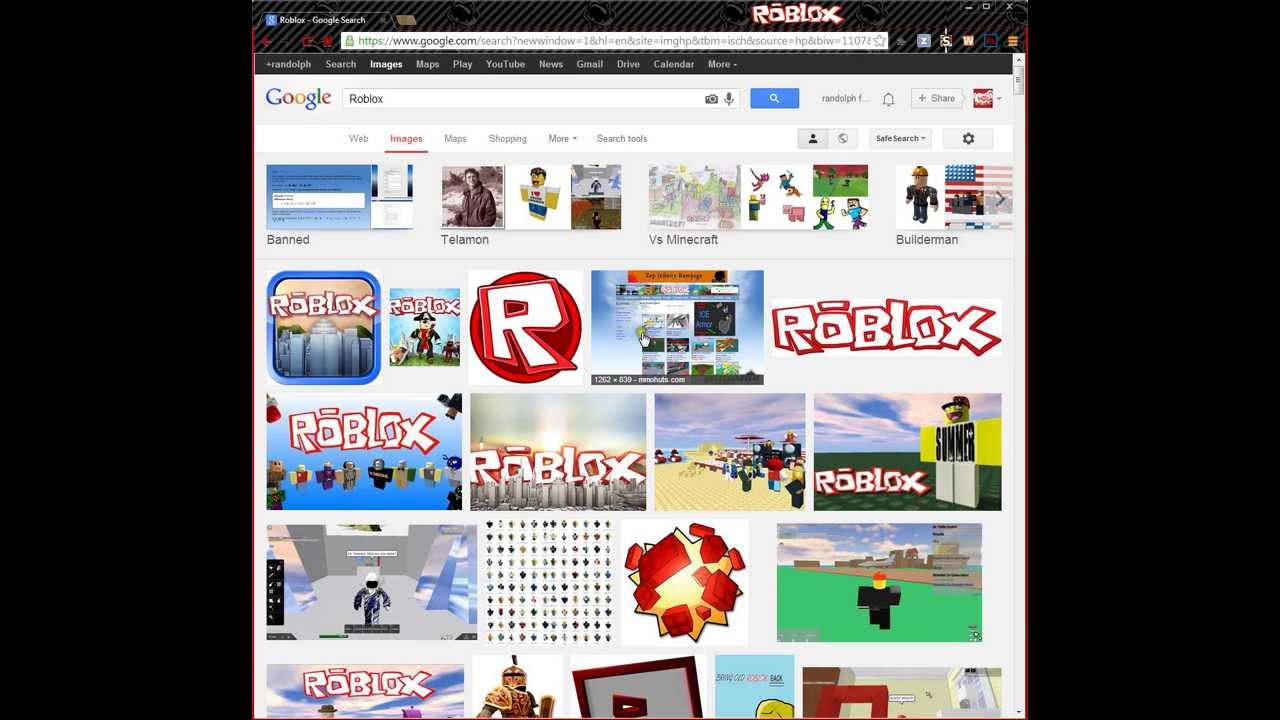Click the Share button
Viewport: 1280px width, 720px height.
[937, 98]
